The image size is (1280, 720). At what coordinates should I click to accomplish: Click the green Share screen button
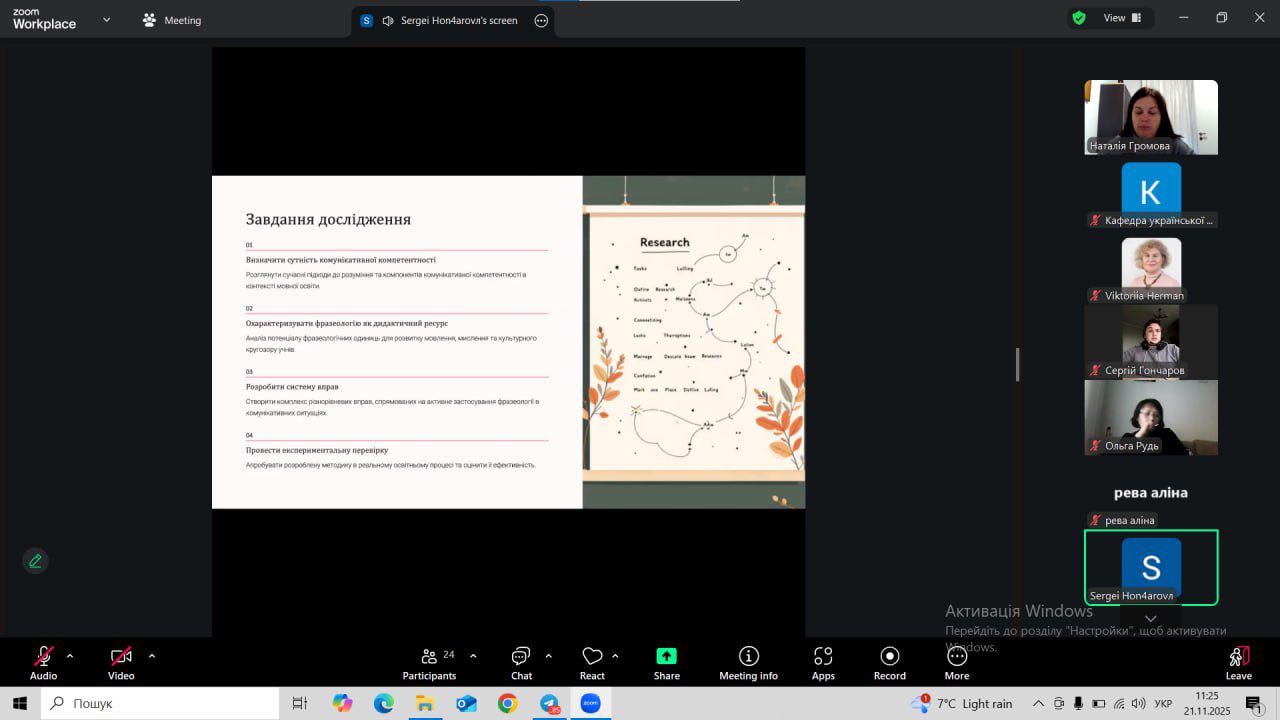pyautogui.click(x=666, y=662)
